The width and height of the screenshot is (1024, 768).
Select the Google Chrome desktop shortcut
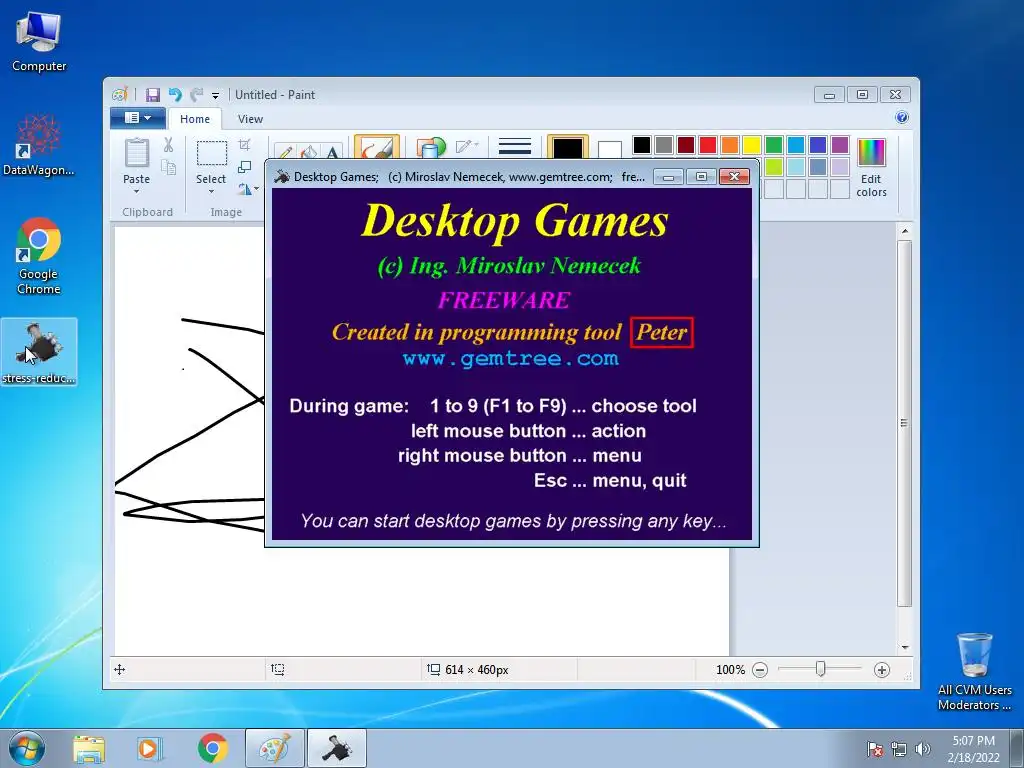tap(39, 256)
